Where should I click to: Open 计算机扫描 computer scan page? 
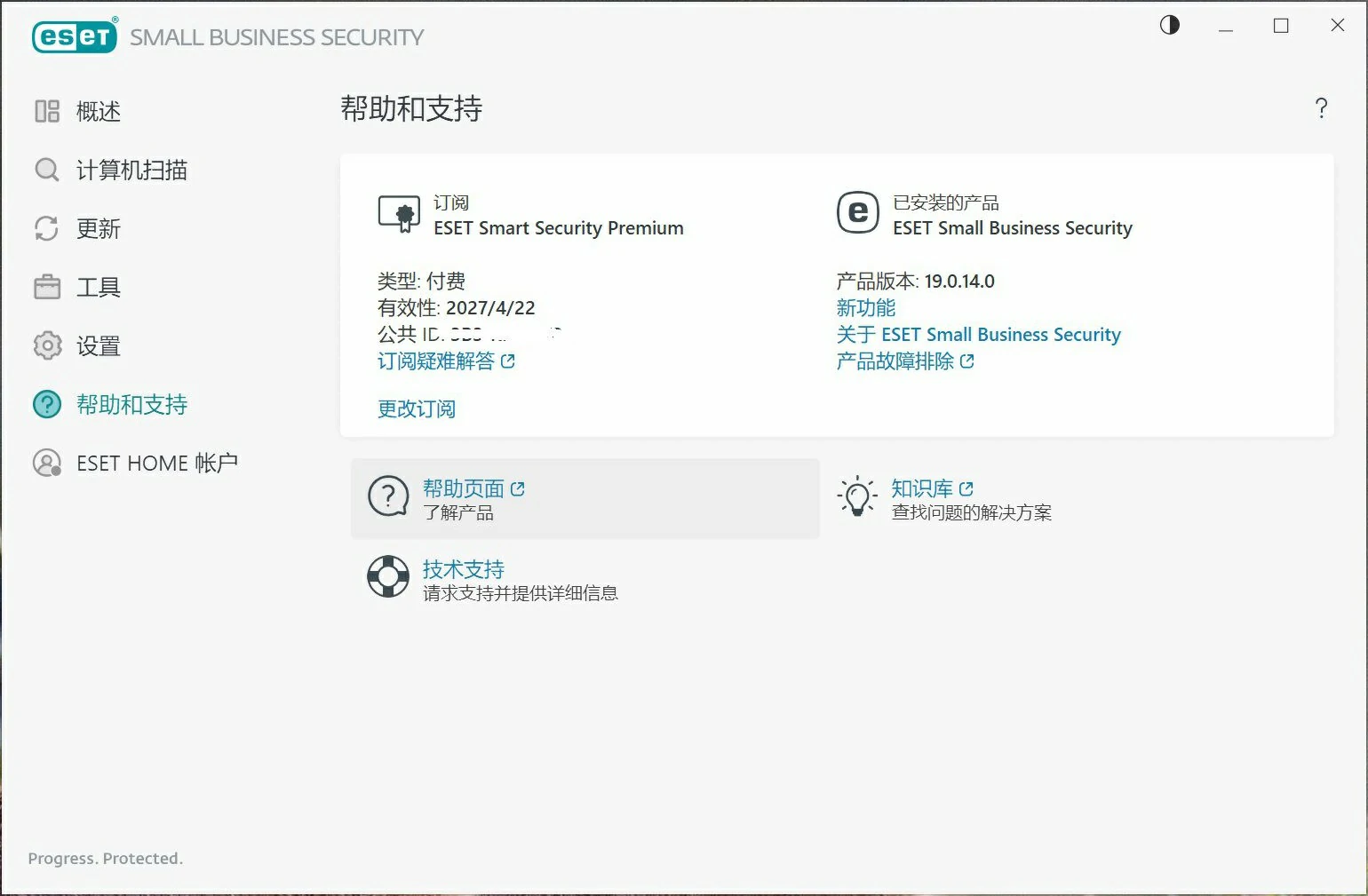(131, 170)
